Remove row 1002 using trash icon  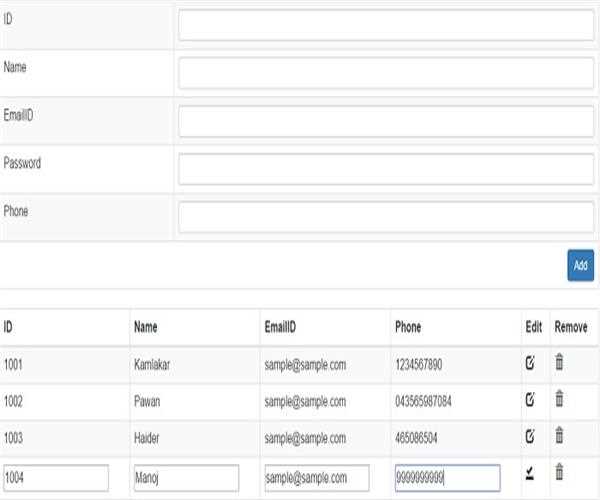pyautogui.click(x=560, y=400)
